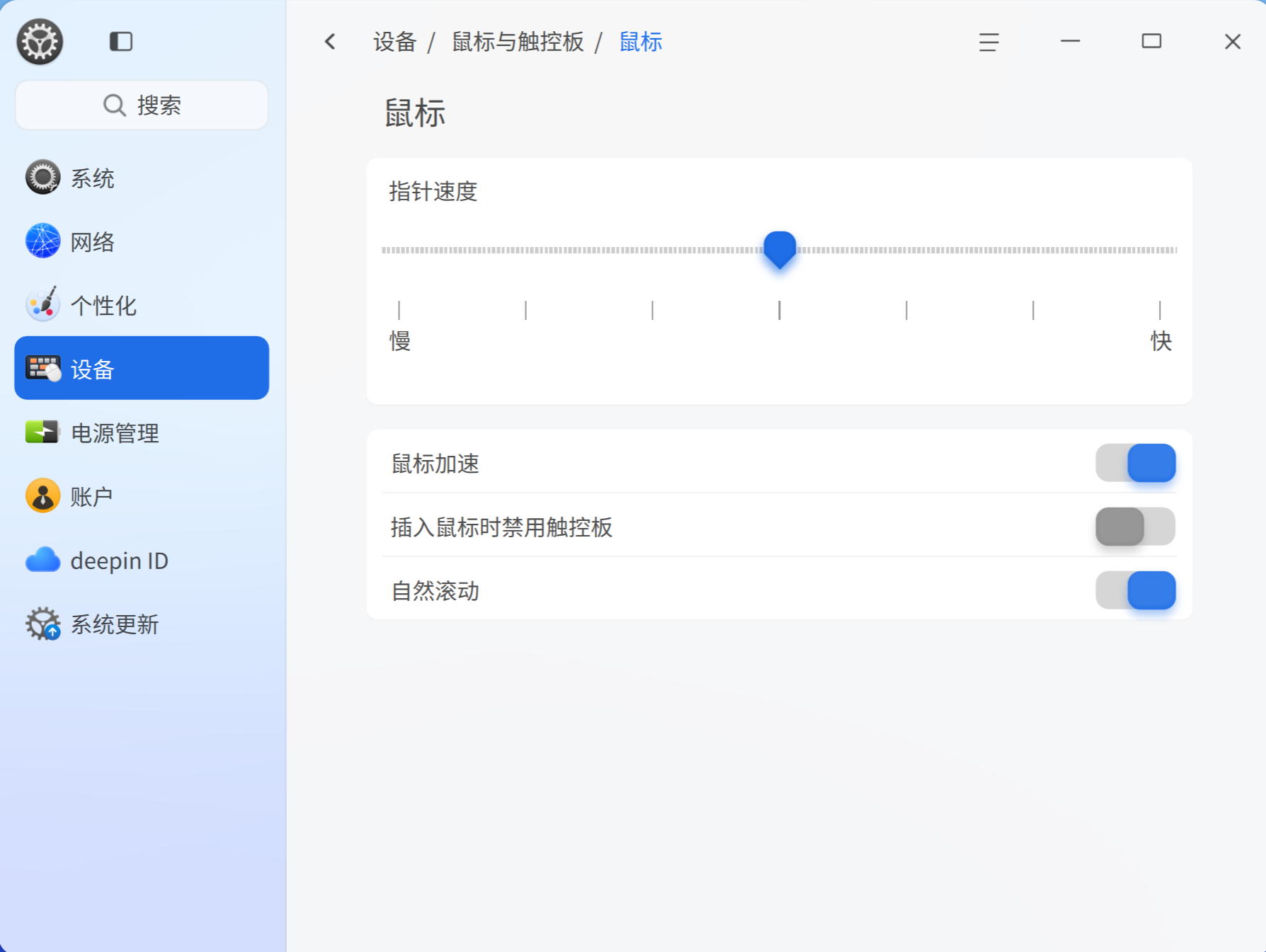Click the 指针速度 label
The height and width of the screenshot is (952, 1266).
pyautogui.click(x=433, y=191)
